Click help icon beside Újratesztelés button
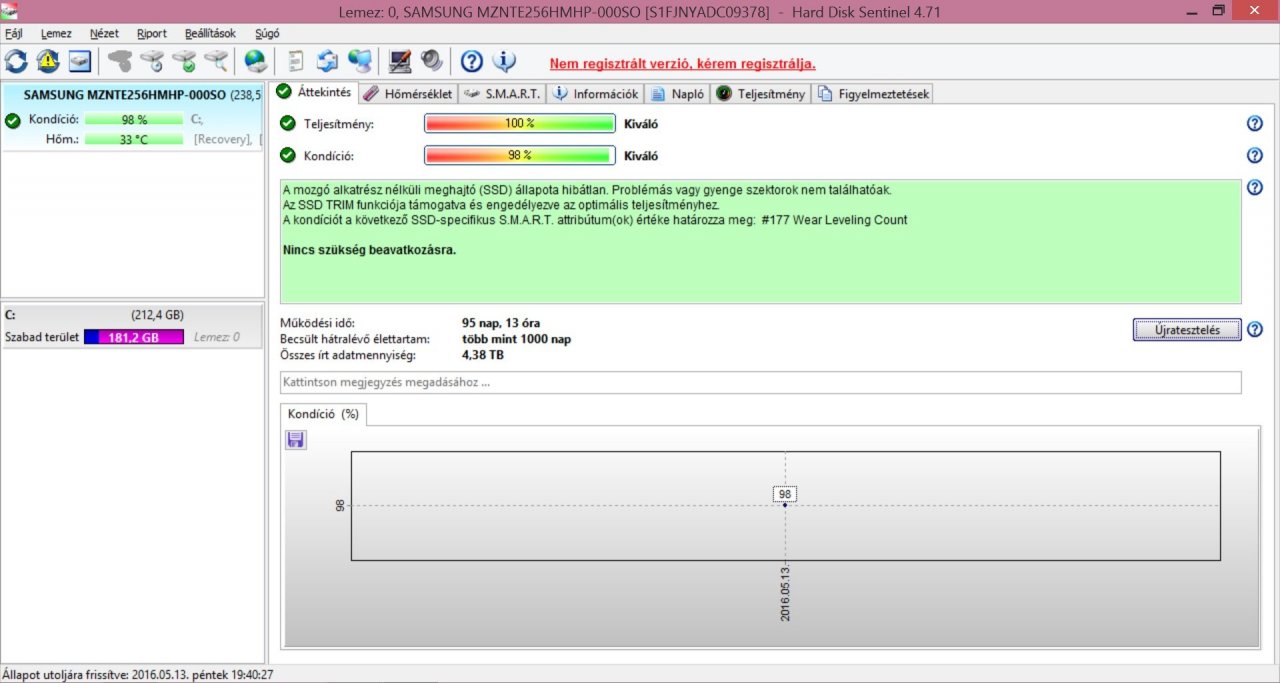The height and width of the screenshot is (683, 1280). point(1255,329)
